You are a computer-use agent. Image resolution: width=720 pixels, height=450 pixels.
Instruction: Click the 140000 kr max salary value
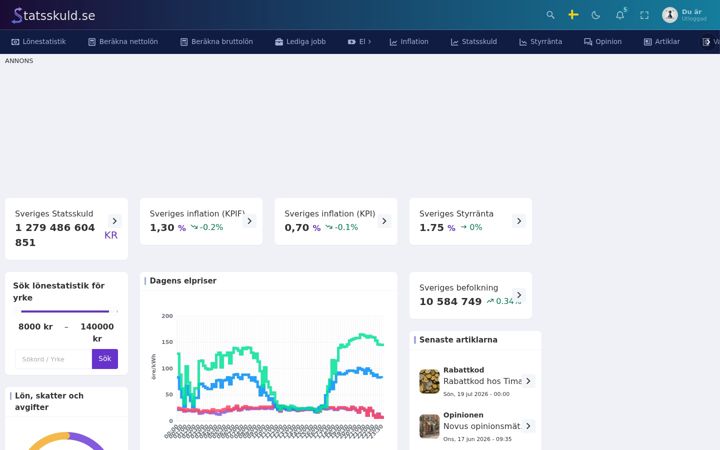[97, 332]
